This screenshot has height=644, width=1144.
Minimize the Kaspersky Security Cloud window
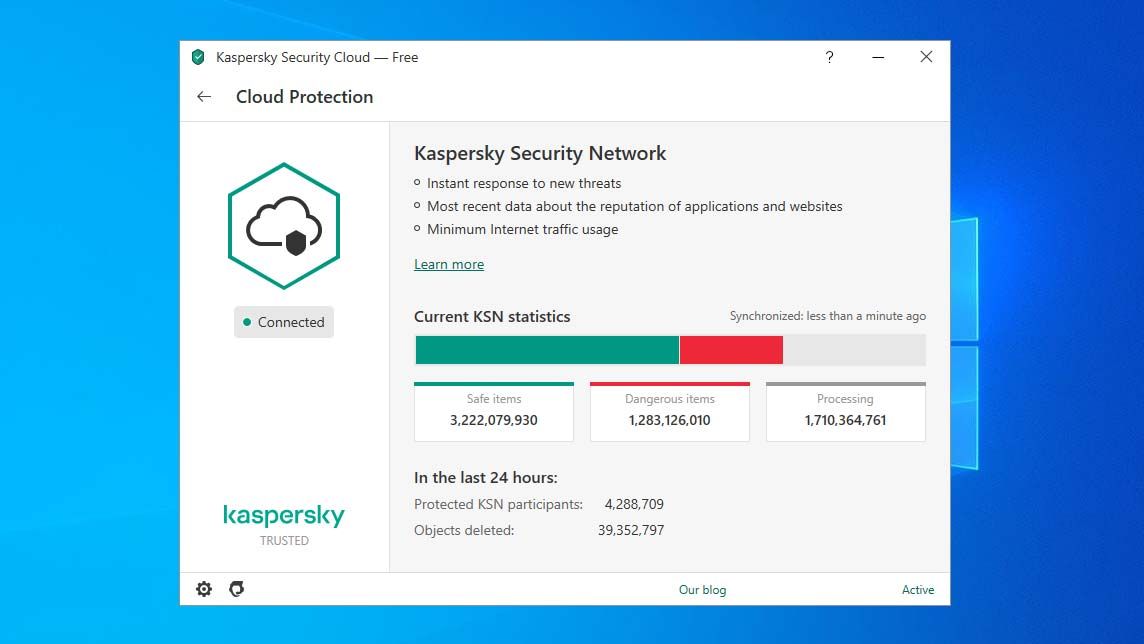click(x=878, y=57)
